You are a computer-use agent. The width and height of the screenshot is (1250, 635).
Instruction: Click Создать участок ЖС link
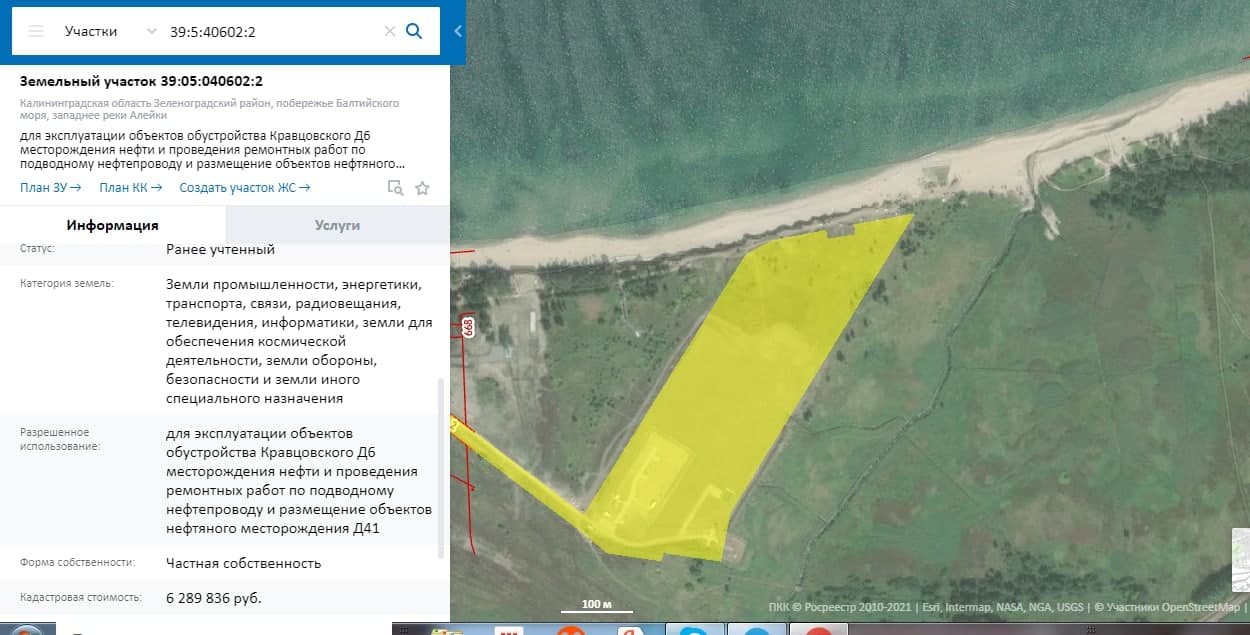(244, 188)
